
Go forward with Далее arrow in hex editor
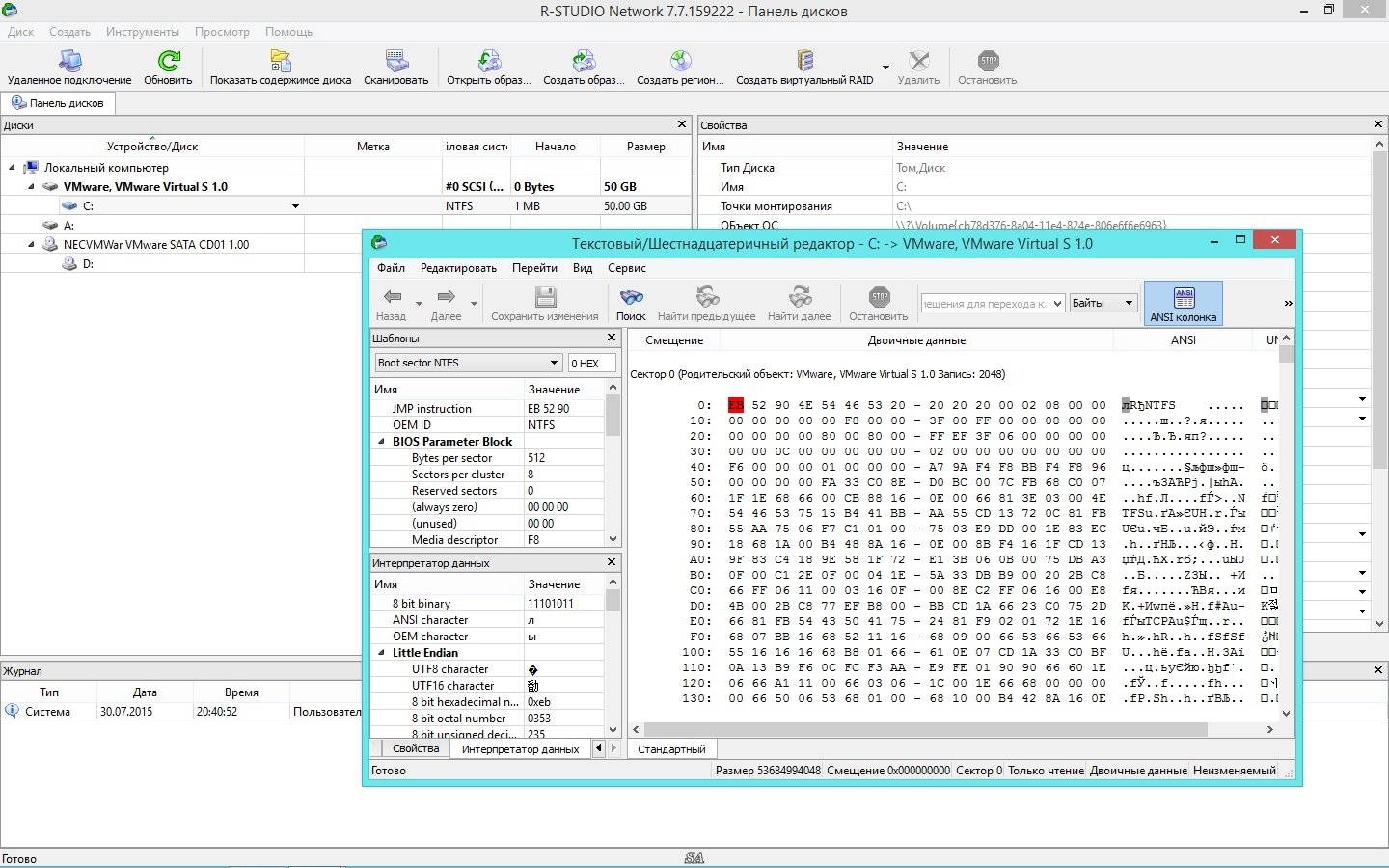point(446,297)
